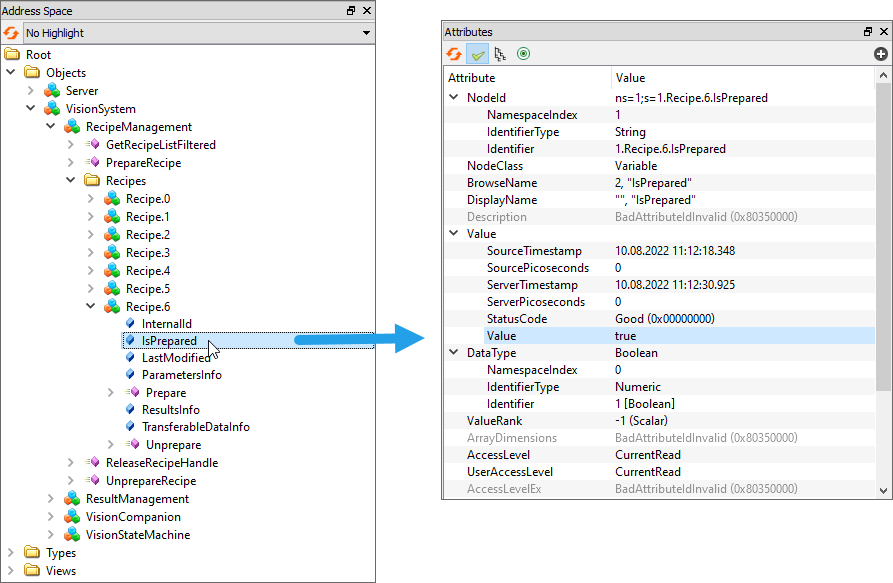
Task: Float the Address Space panel
Action: 351,11
